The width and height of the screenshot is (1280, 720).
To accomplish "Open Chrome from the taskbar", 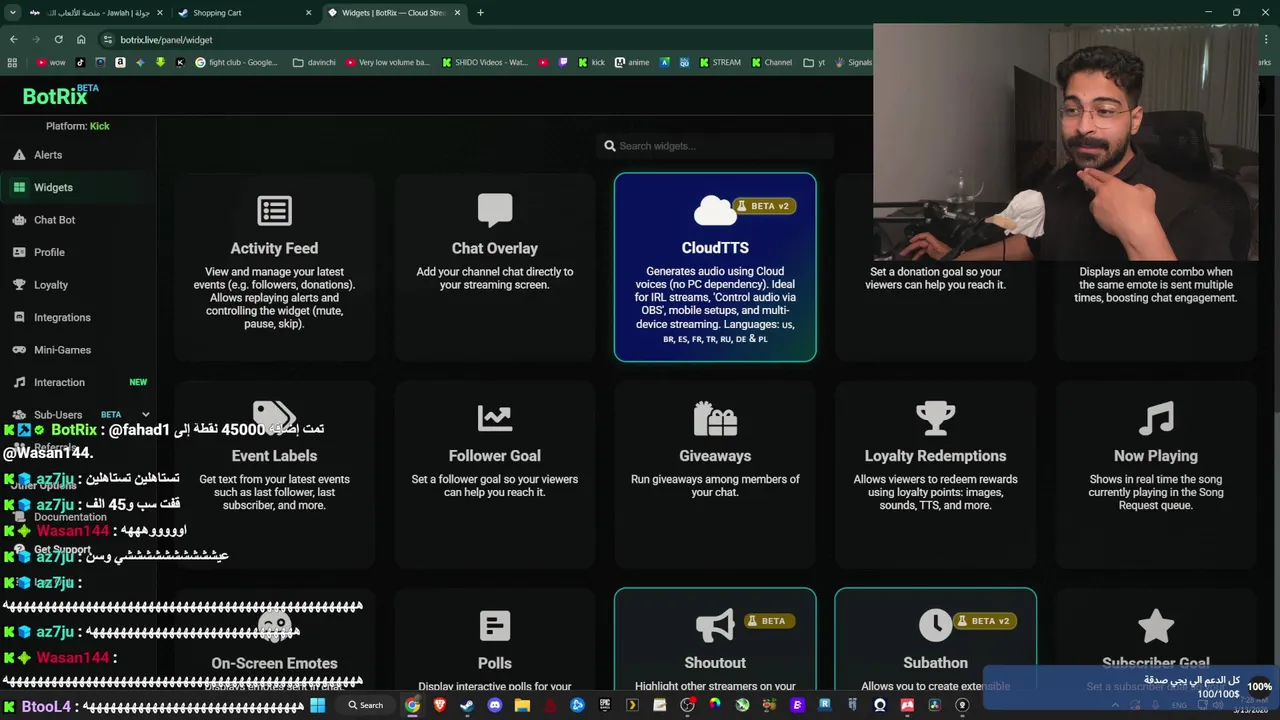I will (412, 705).
